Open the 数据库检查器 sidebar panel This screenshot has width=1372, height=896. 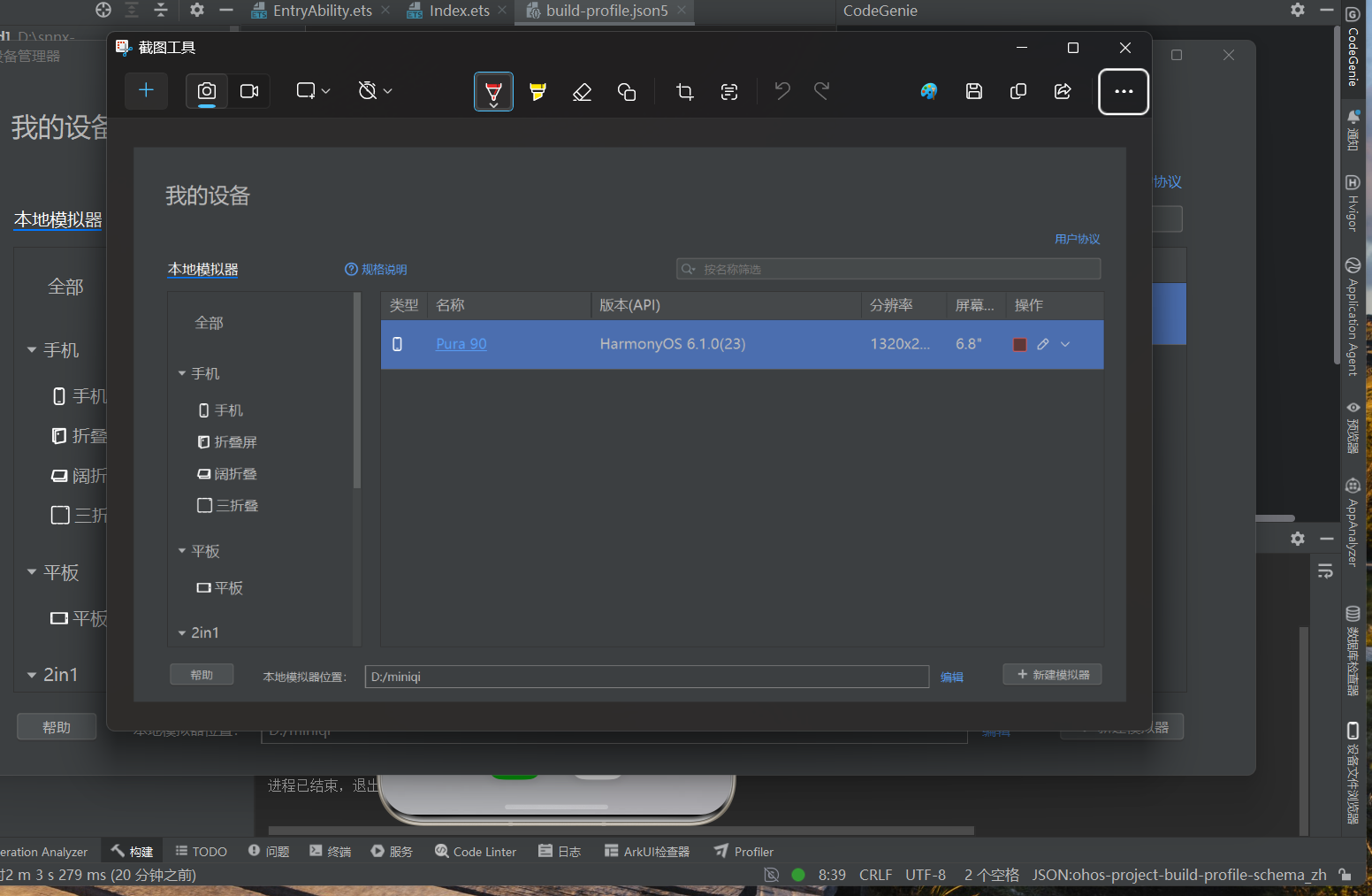pos(1353,651)
